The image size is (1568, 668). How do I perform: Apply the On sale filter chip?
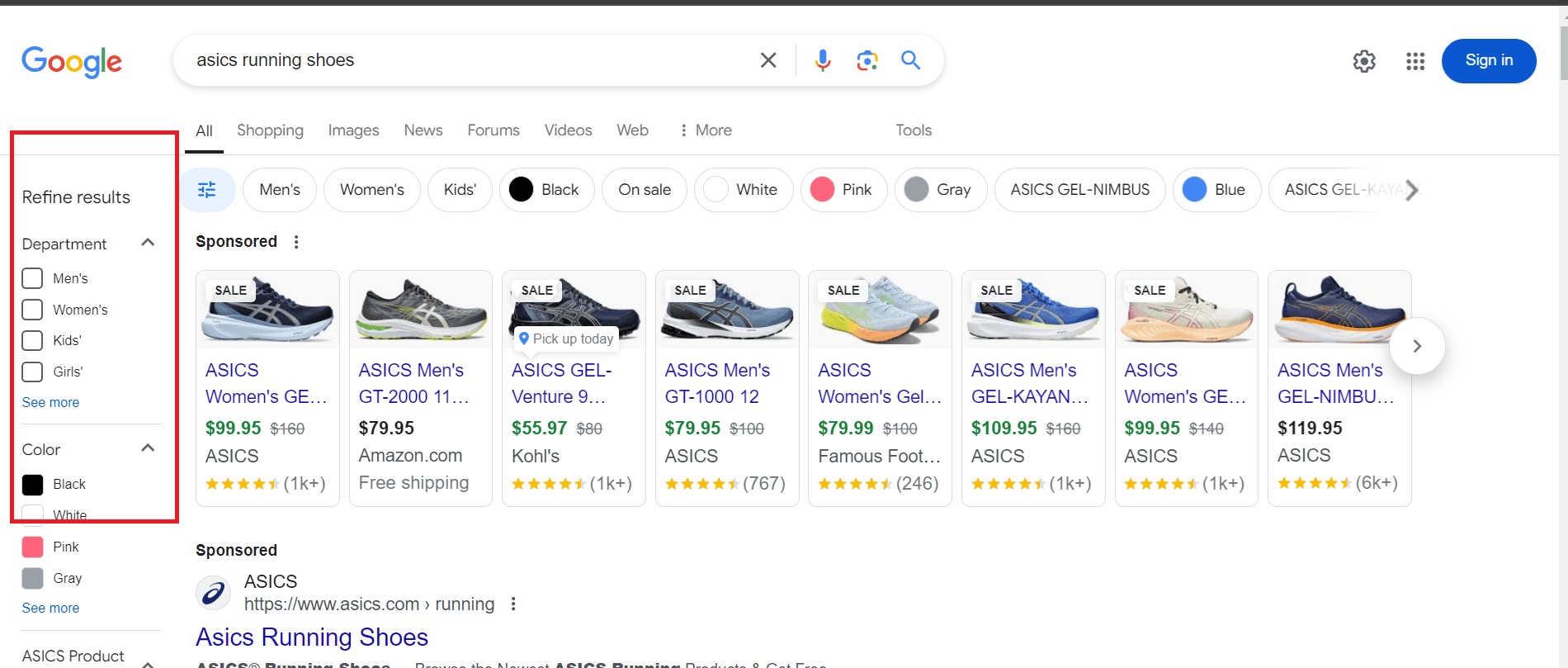tap(645, 190)
